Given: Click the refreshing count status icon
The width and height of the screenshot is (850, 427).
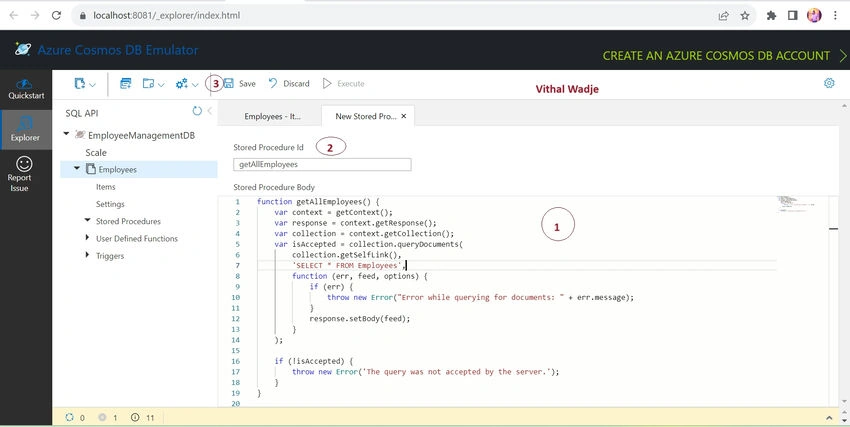Looking at the screenshot, I should [x=69, y=417].
